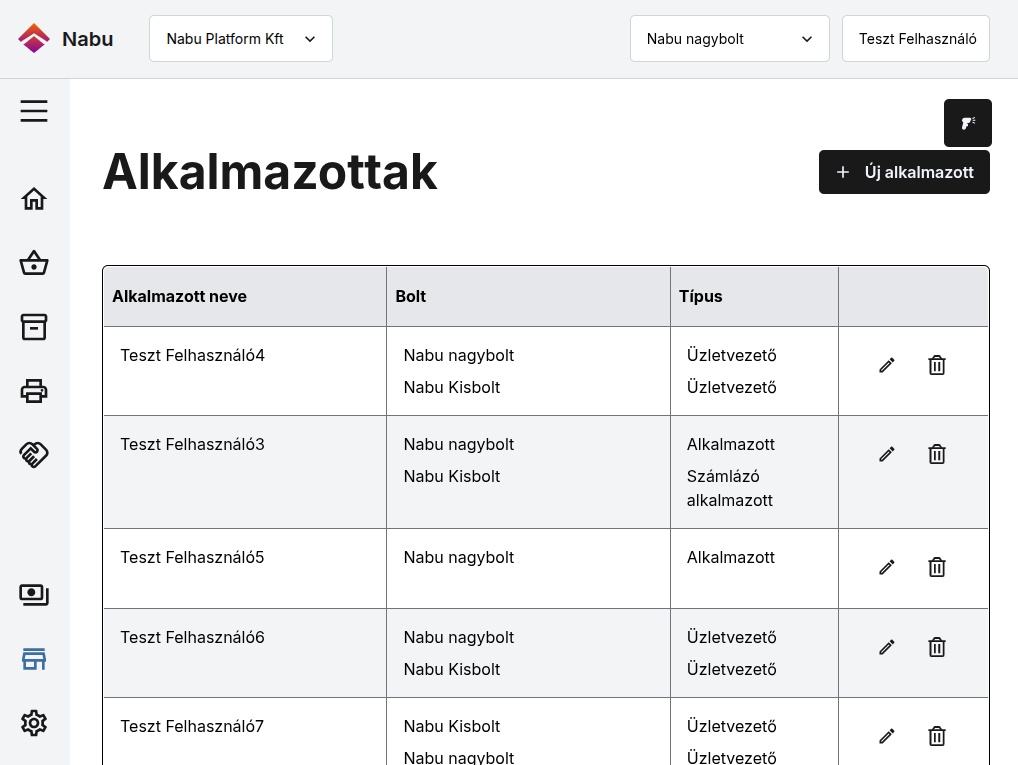
Task: Click Nabu nagybolt in Teszt Felhasználó5 row
Action: pyautogui.click(x=459, y=558)
